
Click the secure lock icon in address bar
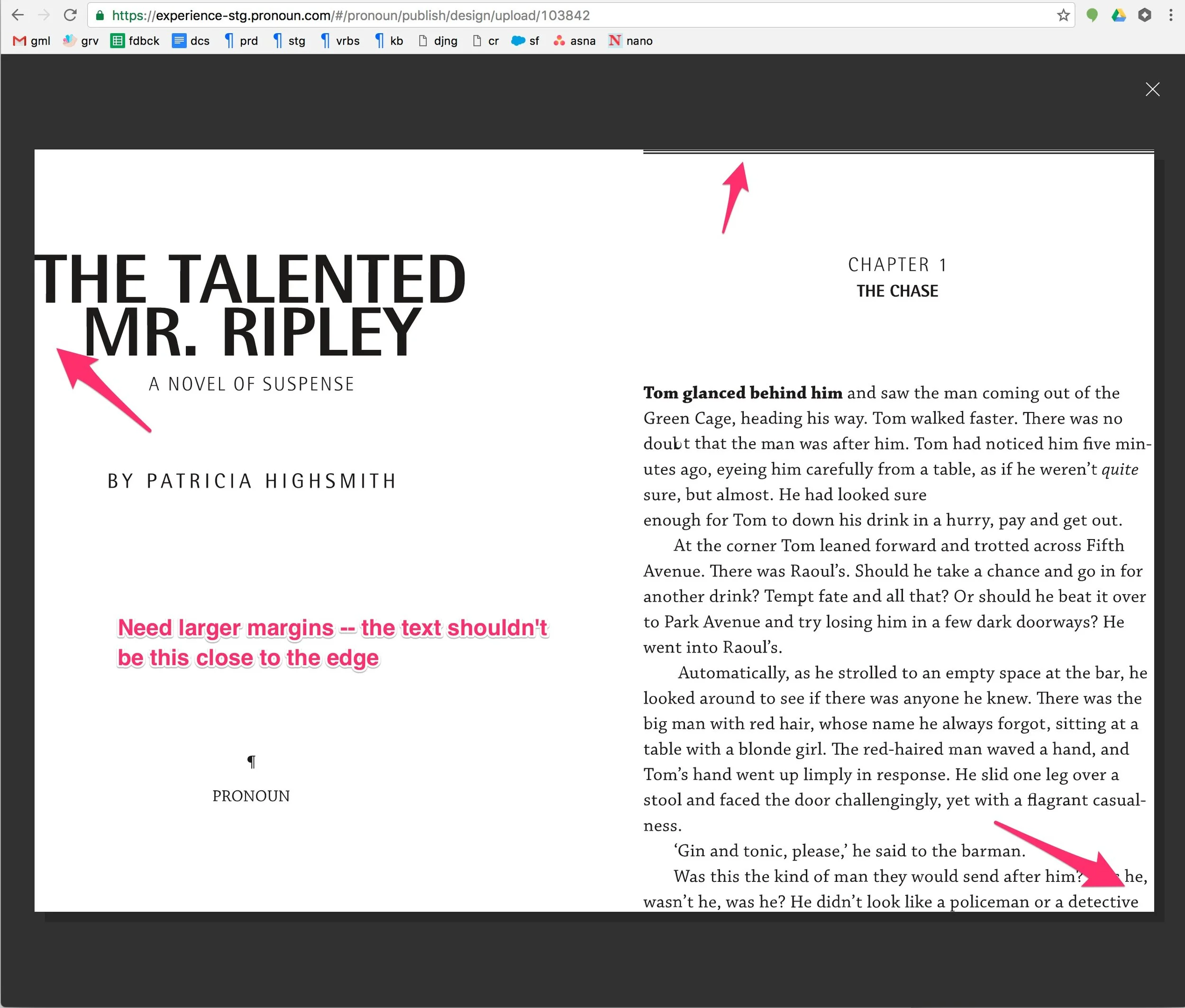(x=100, y=15)
